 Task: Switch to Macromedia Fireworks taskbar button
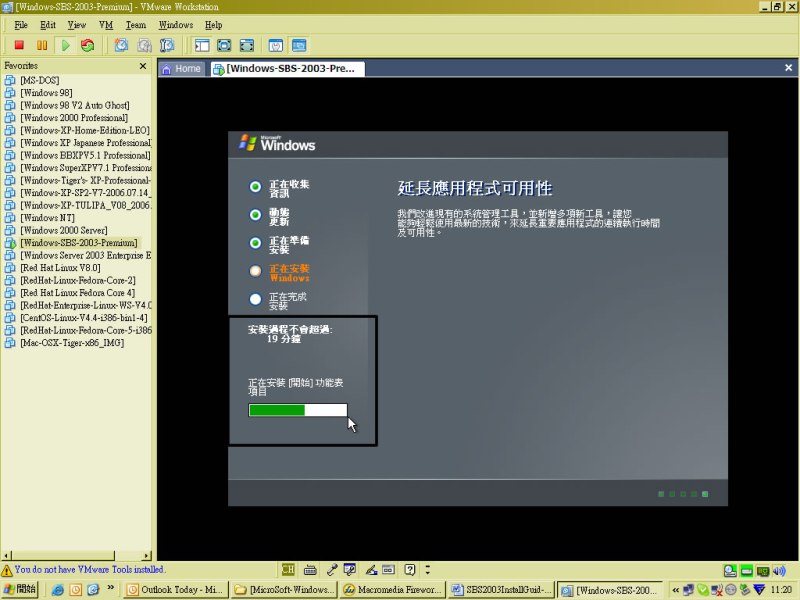392,590
